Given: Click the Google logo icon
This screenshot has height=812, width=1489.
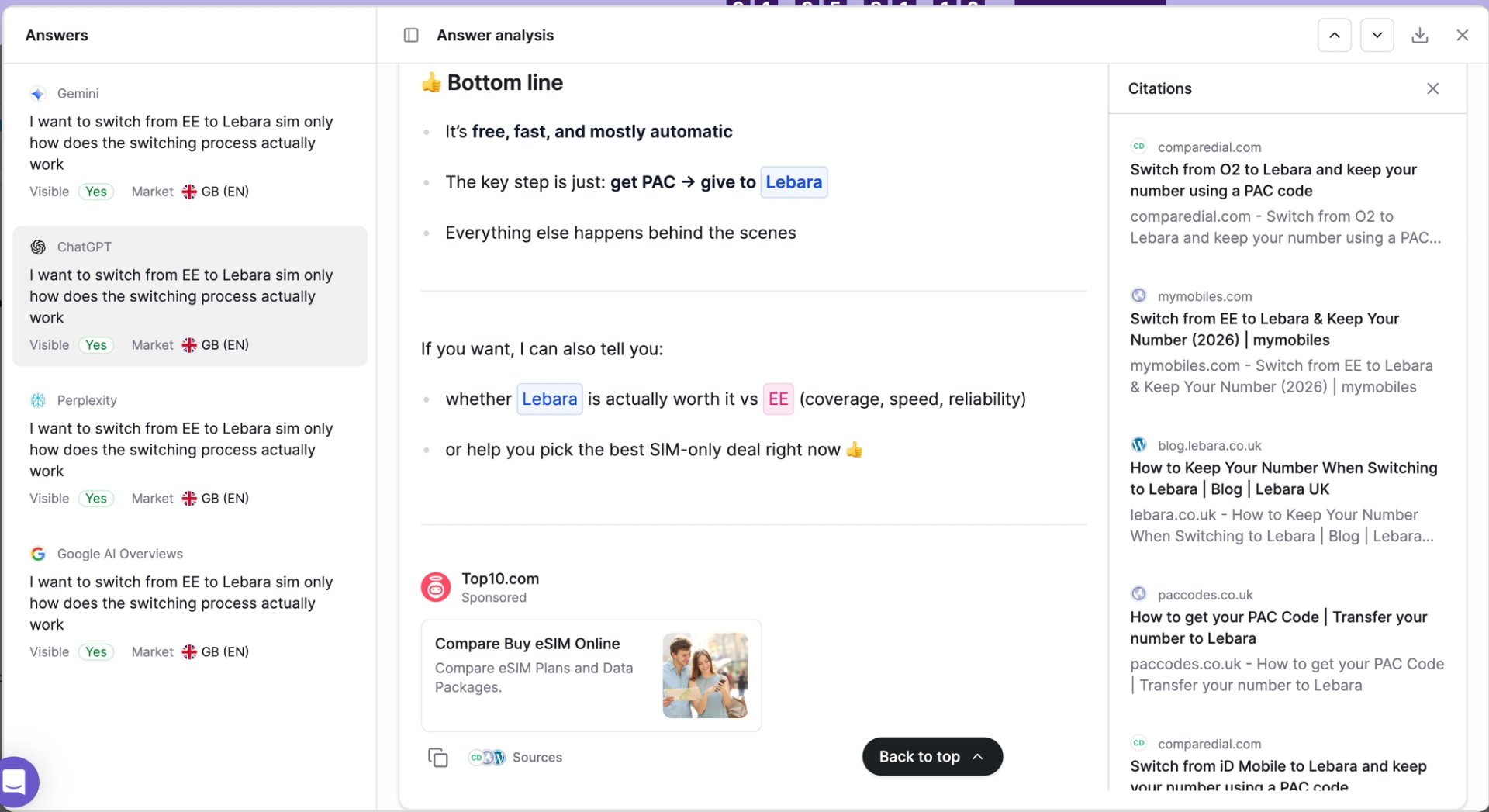Looking at the screenshot, I should pos(37,554).
